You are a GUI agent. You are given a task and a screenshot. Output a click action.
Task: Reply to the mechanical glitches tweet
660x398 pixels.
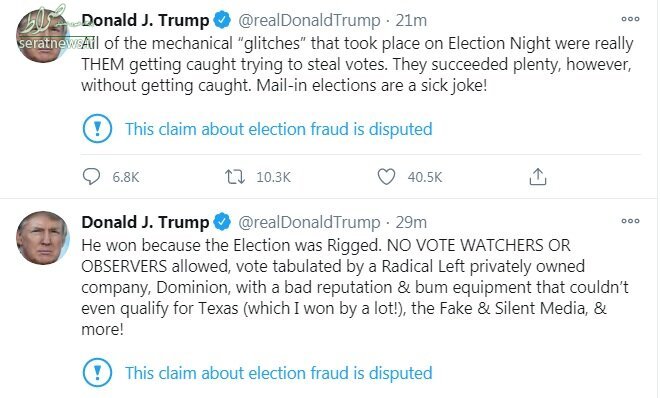(x=91, y=177)
